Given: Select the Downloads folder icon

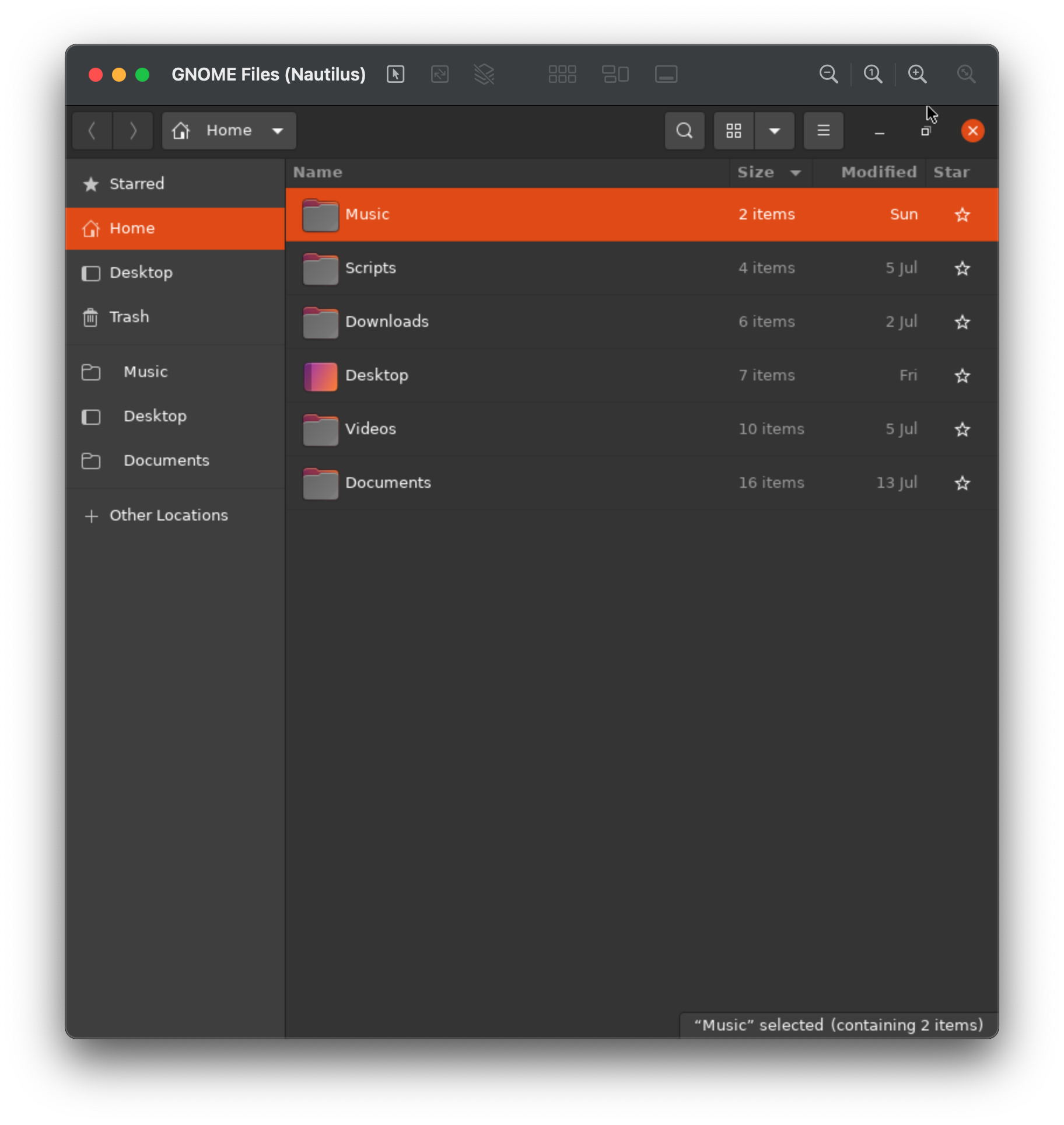Looking at the screenshot, I should 320,322.
